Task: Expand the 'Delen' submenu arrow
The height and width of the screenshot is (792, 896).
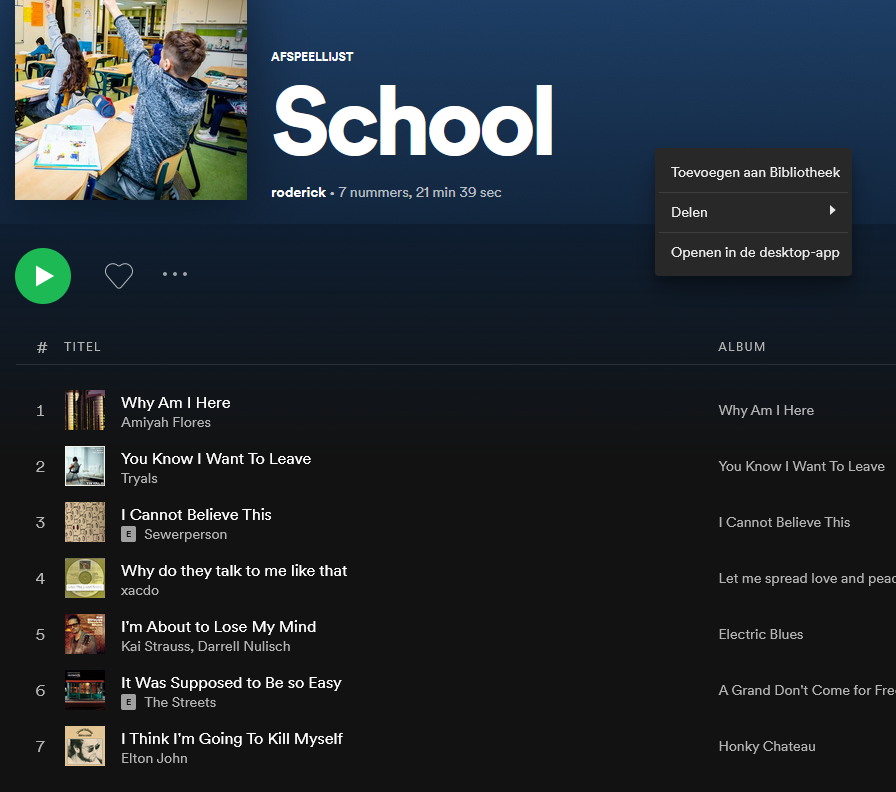Action: coord(833,210)
